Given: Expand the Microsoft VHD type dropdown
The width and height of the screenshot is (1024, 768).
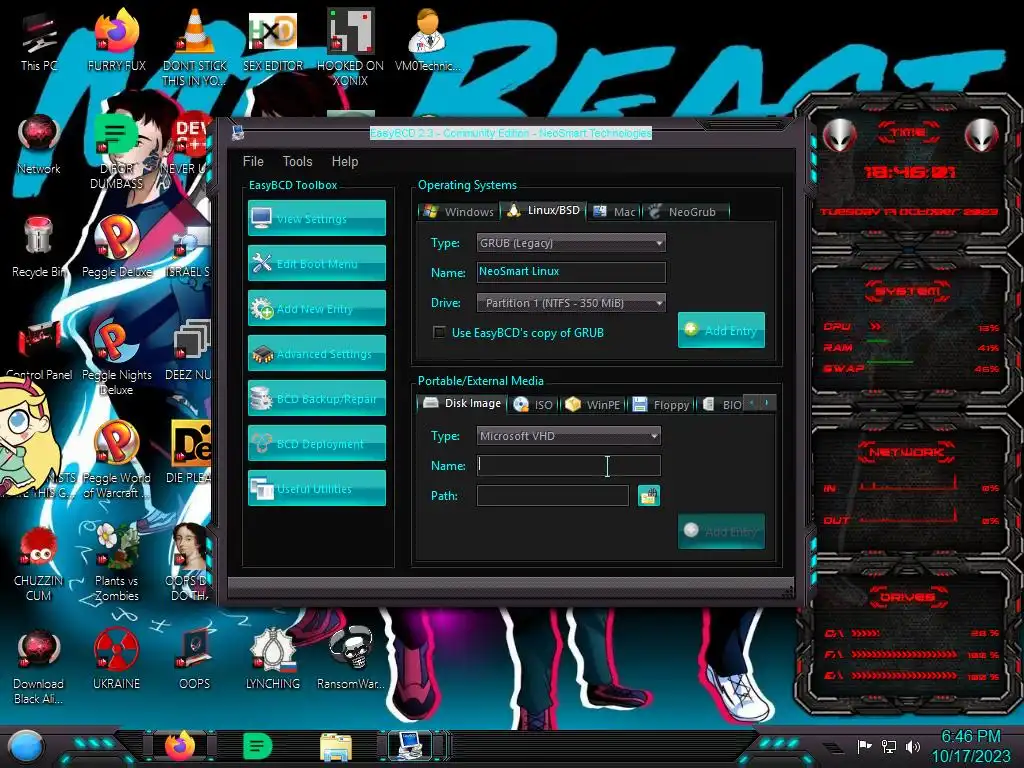Looking at the screenshot, I should pyautogui.click(x=568, y=436).
